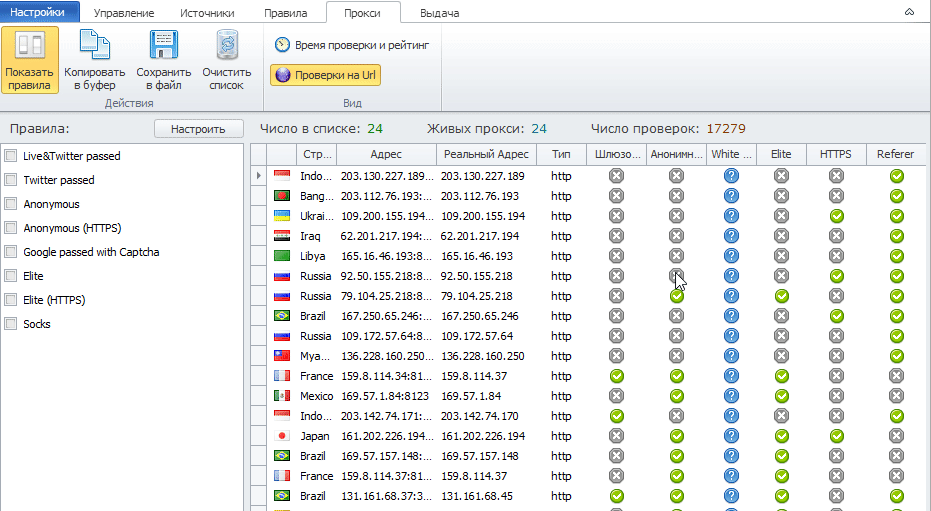This screenshot has width=931, height=511.
Task: Open the Настройки tab
Action: point(38,13)
